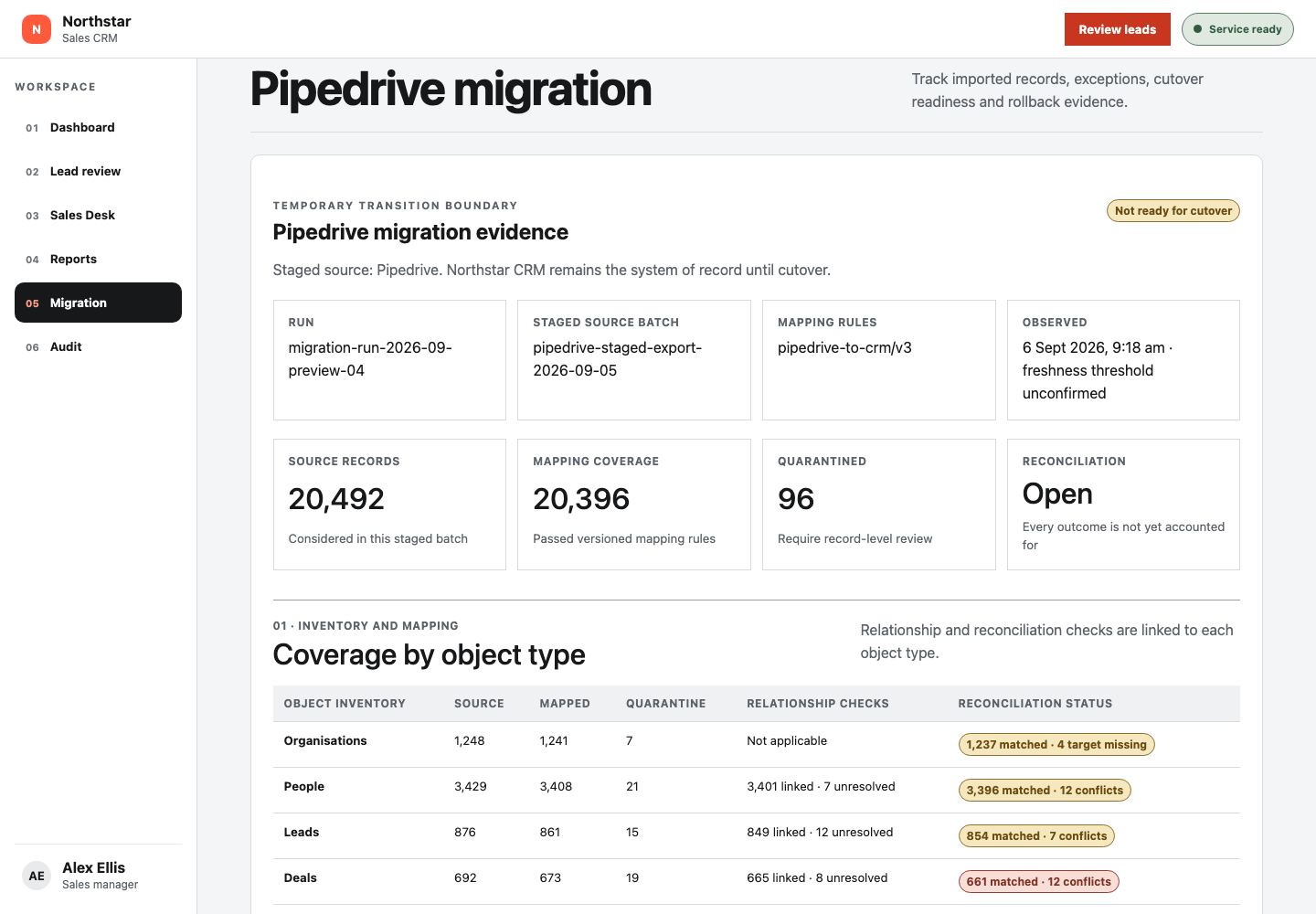Screen dimensions: 1316x914
Task: Click the Leads row label
Action: (302, 833)
